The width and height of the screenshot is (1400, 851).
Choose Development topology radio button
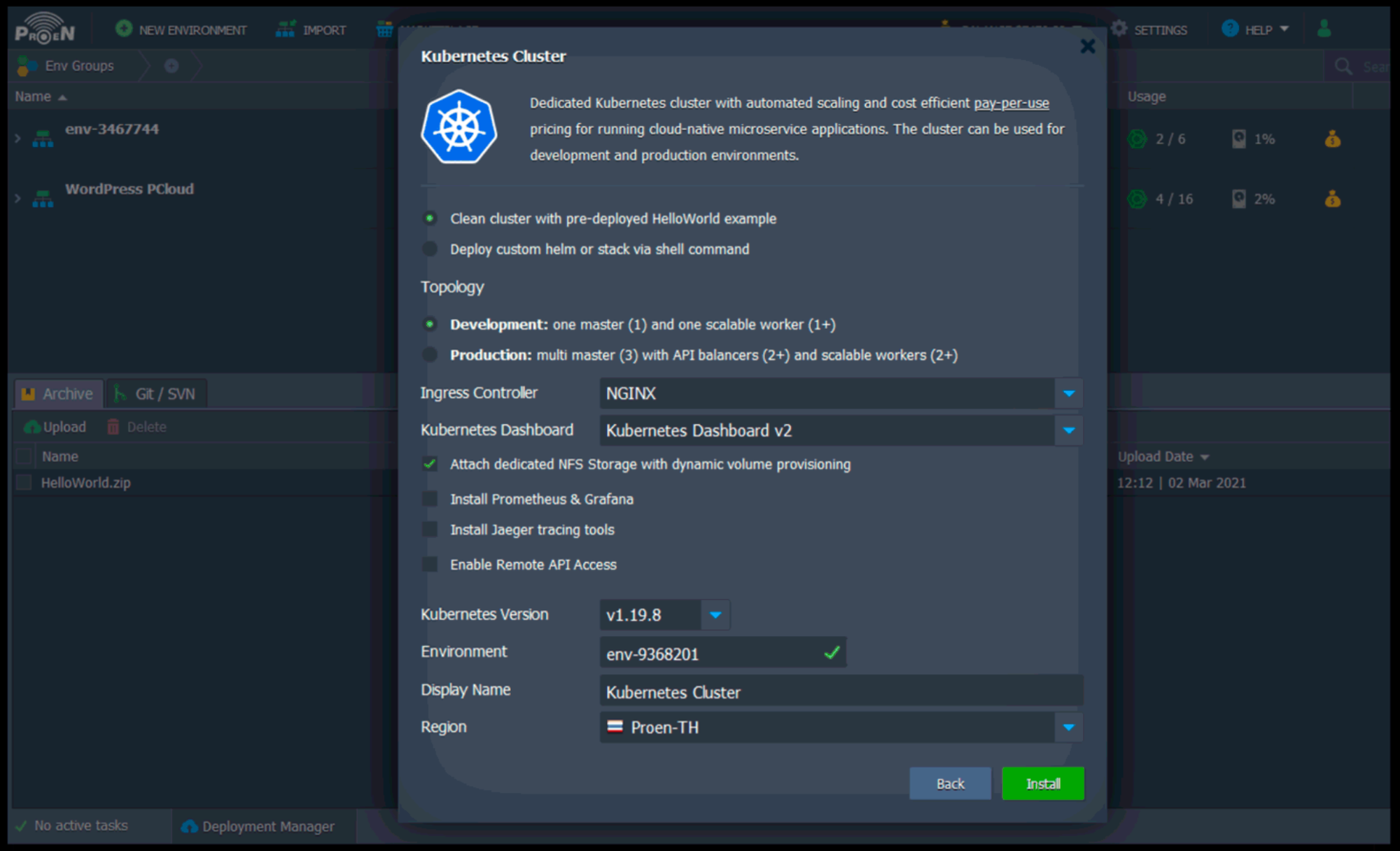tap(430, 324)
